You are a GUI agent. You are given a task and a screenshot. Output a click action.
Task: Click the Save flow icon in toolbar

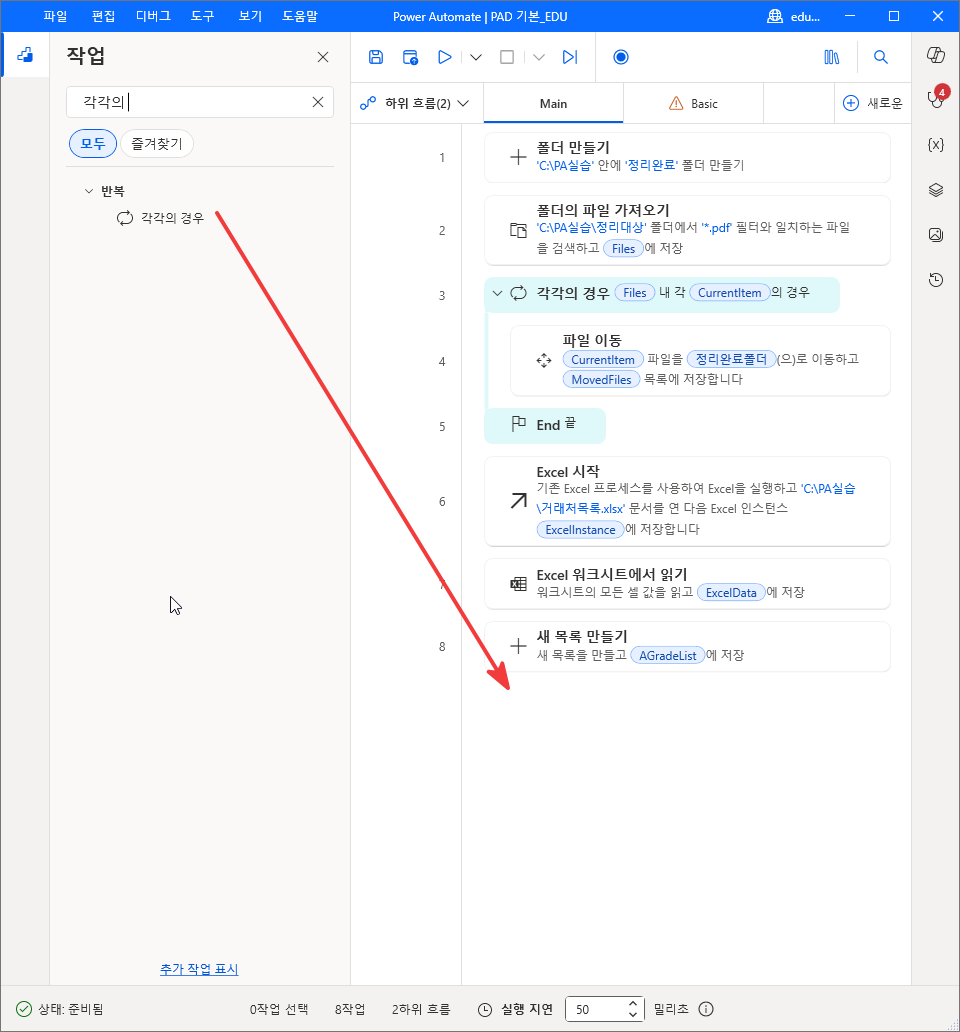pos(376,57)
